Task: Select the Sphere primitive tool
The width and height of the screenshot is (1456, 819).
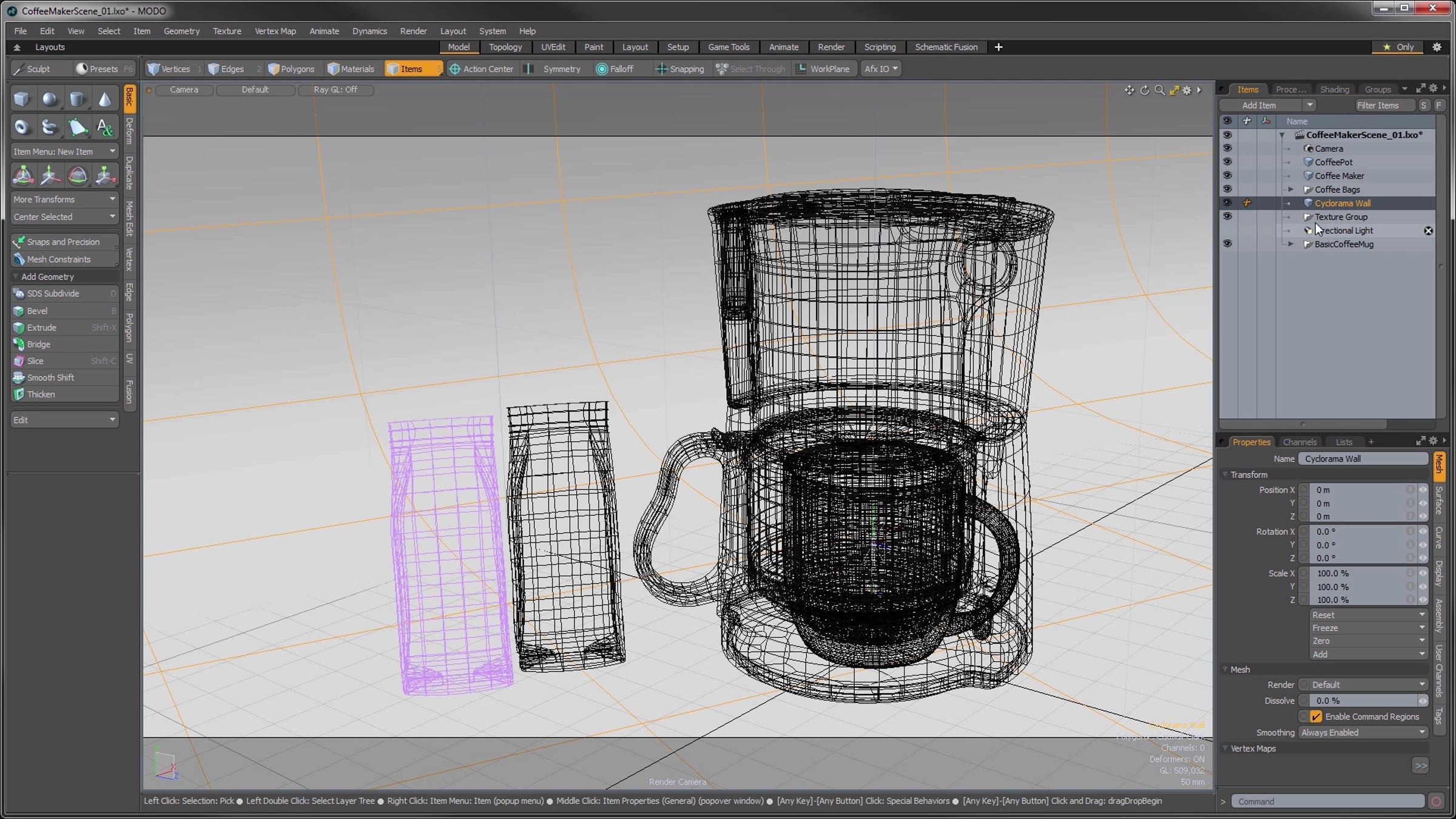Action: pos(50,99)
